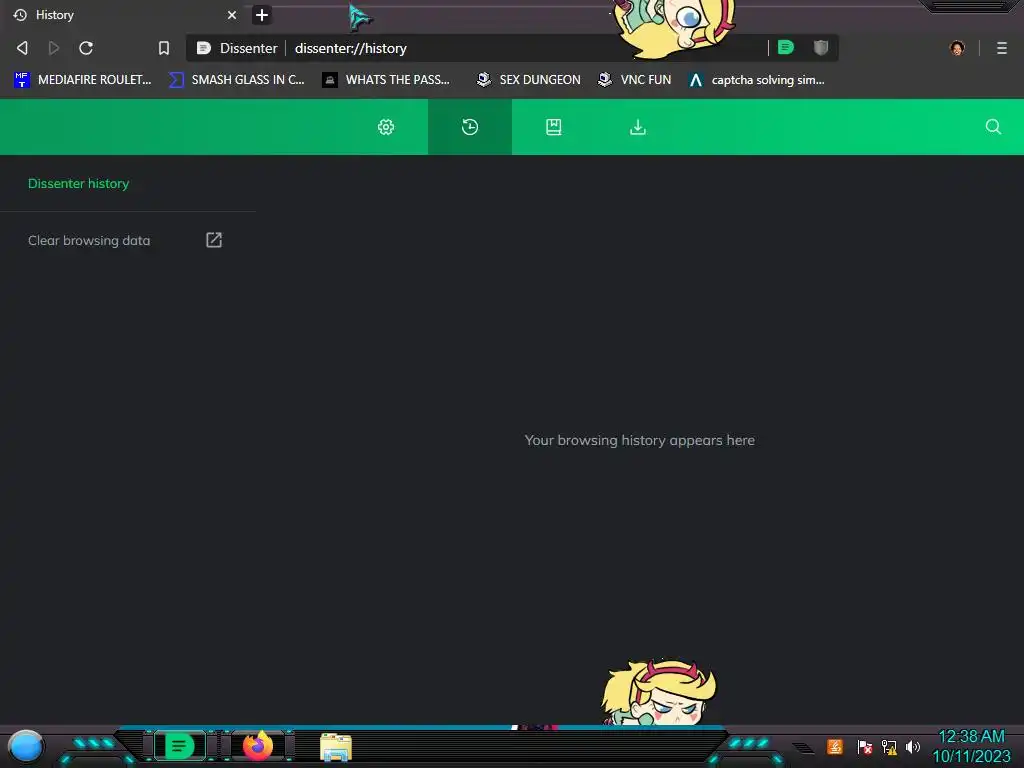
Task: Open Downloads icon in green toolbar
Action: click(638, 127)
